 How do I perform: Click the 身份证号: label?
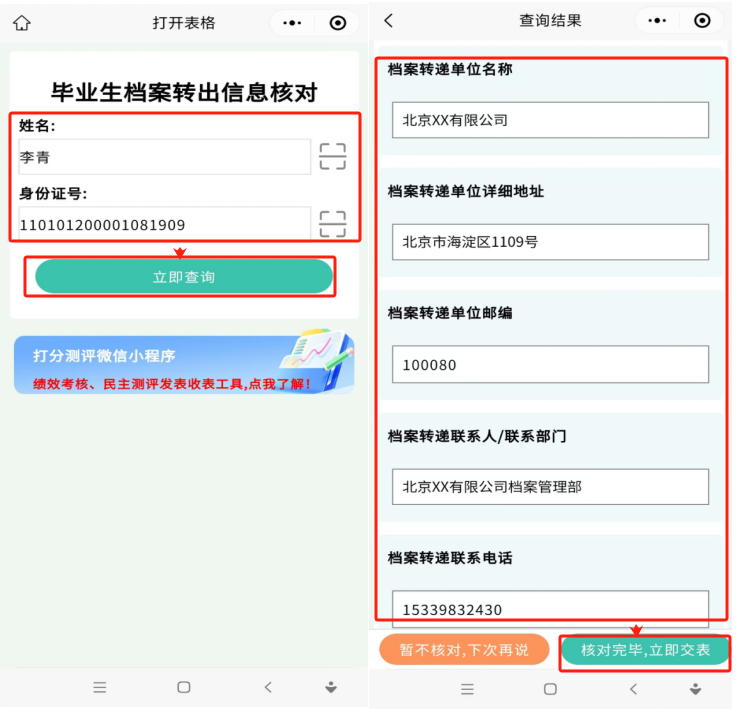point(53,193)
